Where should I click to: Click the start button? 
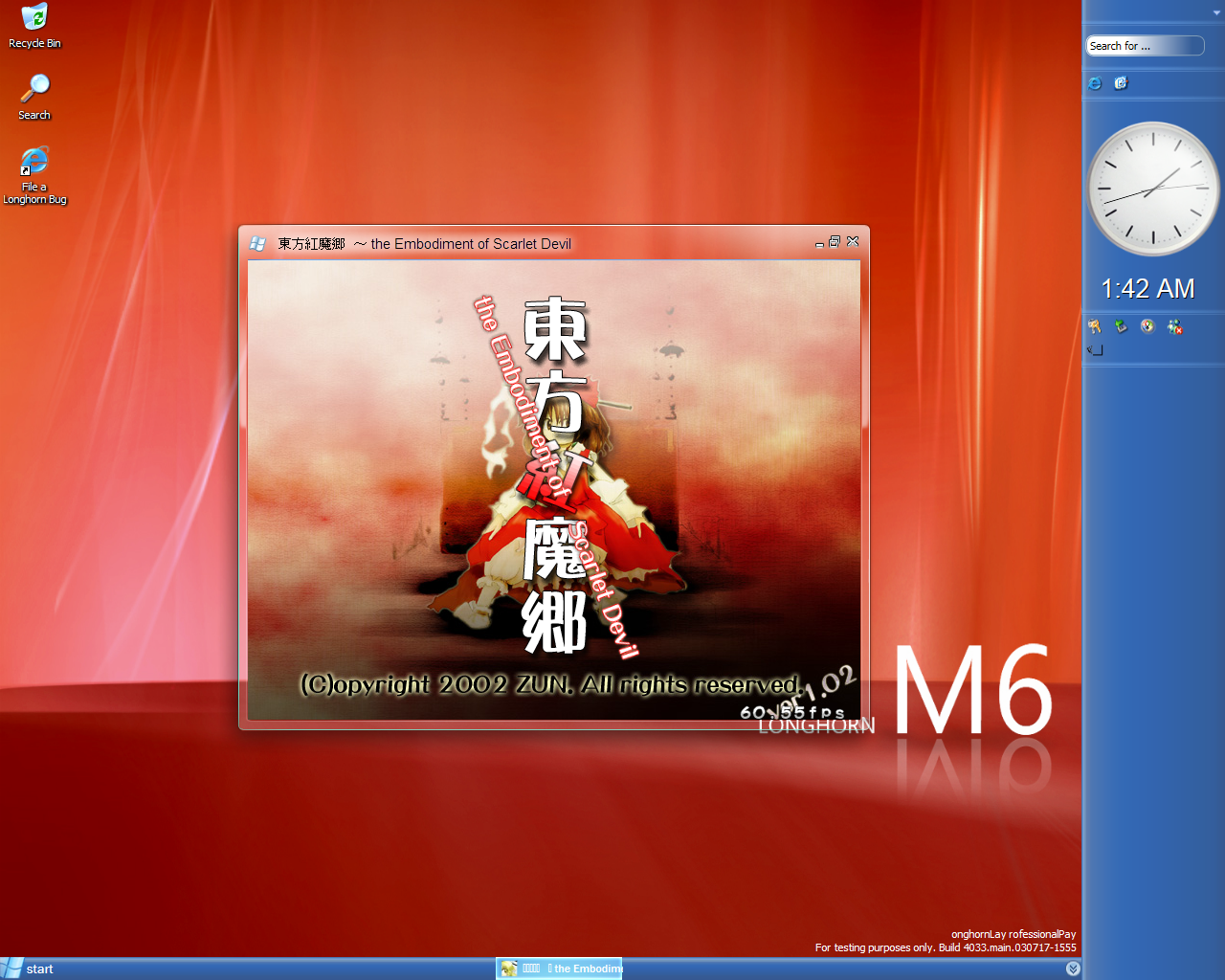coord(27,969)
